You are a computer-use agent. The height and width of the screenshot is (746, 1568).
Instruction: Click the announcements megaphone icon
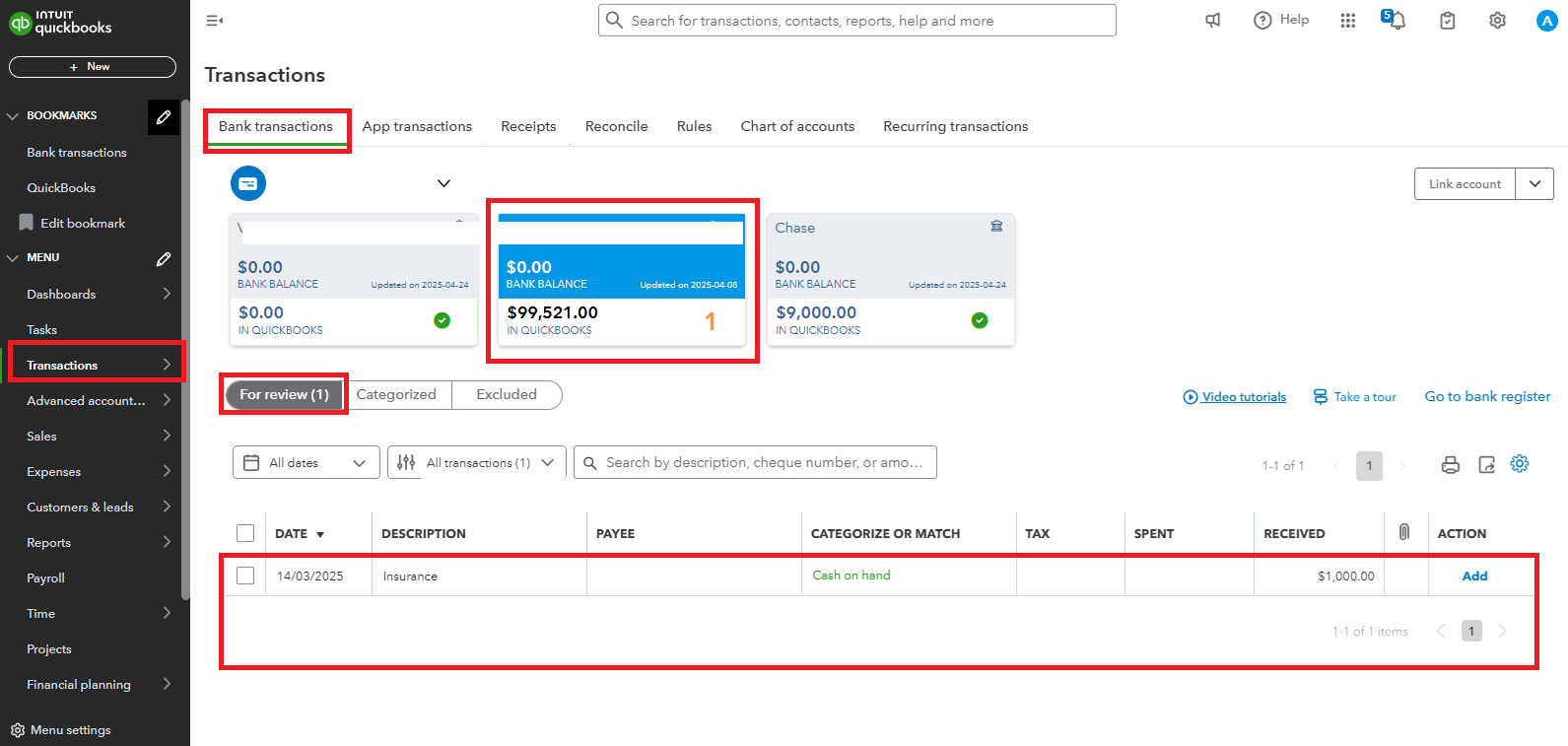[1213, 21]
